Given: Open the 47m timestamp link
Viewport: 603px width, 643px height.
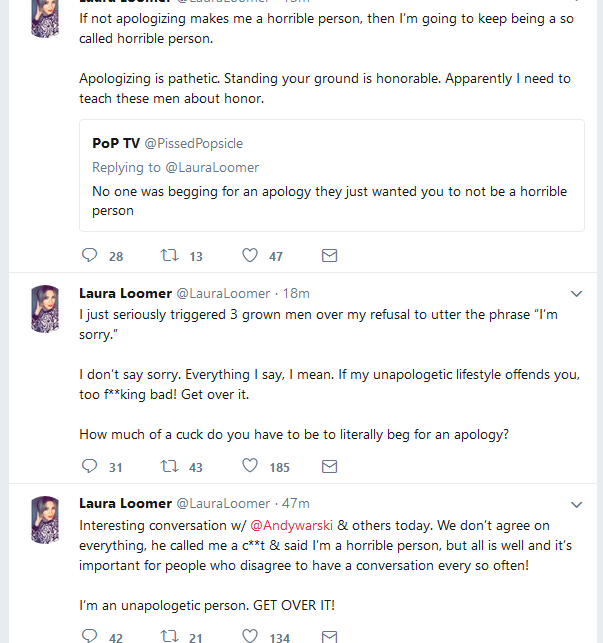Looking at the screenshot, I should 296,504.
